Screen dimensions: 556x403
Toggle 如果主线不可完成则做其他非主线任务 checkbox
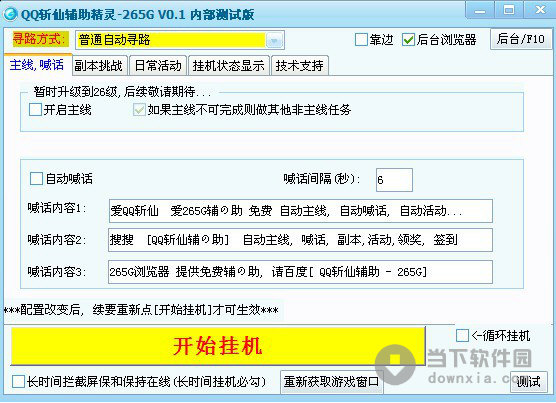tap(139, 110)
